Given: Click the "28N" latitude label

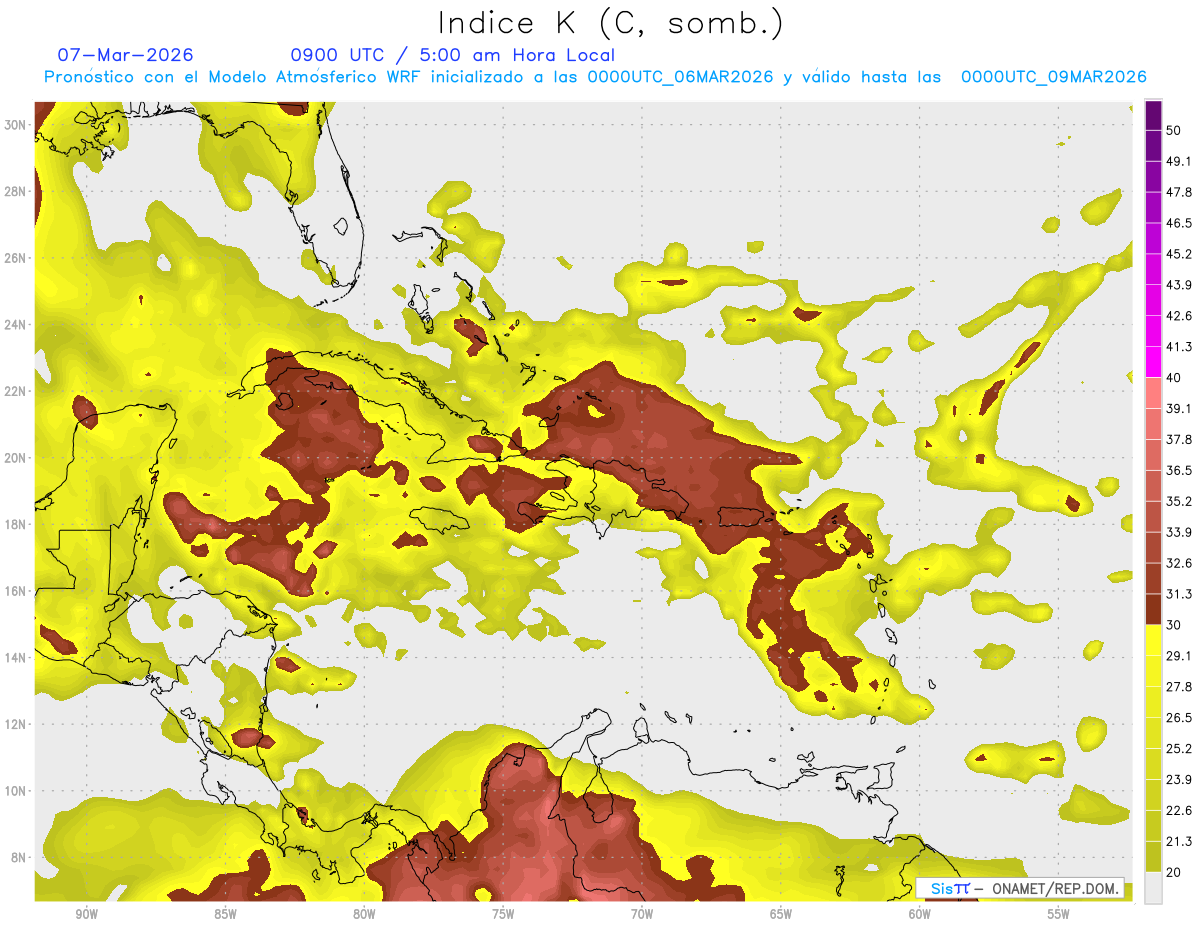Looking at the screenshot, I should coord(15,191).
